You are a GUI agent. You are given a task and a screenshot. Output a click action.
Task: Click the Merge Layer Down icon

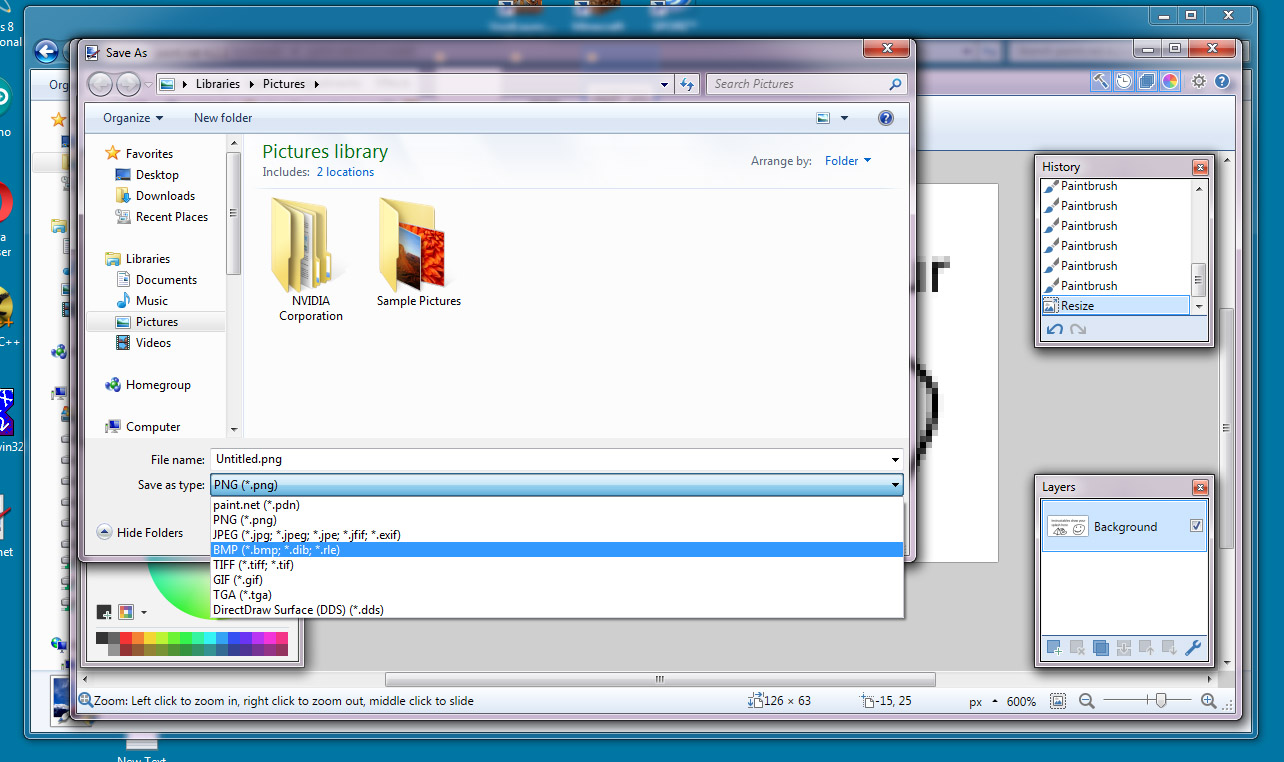click(1123, 648)
